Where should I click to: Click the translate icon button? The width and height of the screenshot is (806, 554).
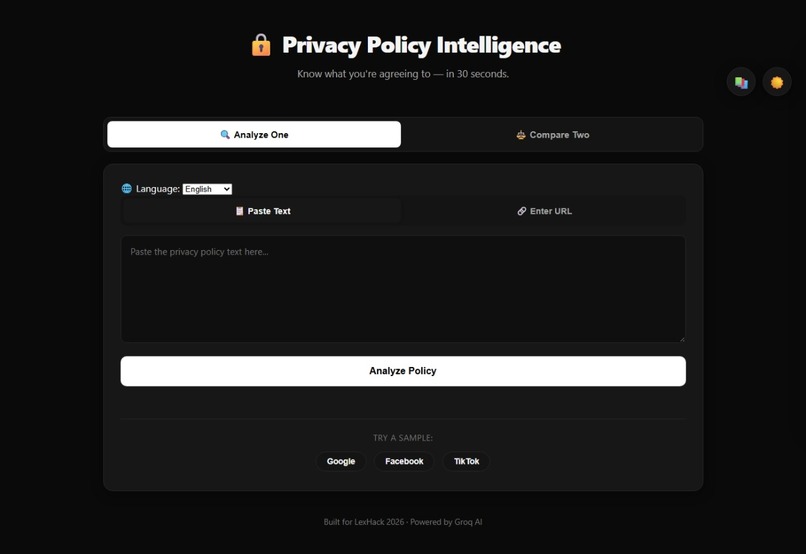[741, 82]
